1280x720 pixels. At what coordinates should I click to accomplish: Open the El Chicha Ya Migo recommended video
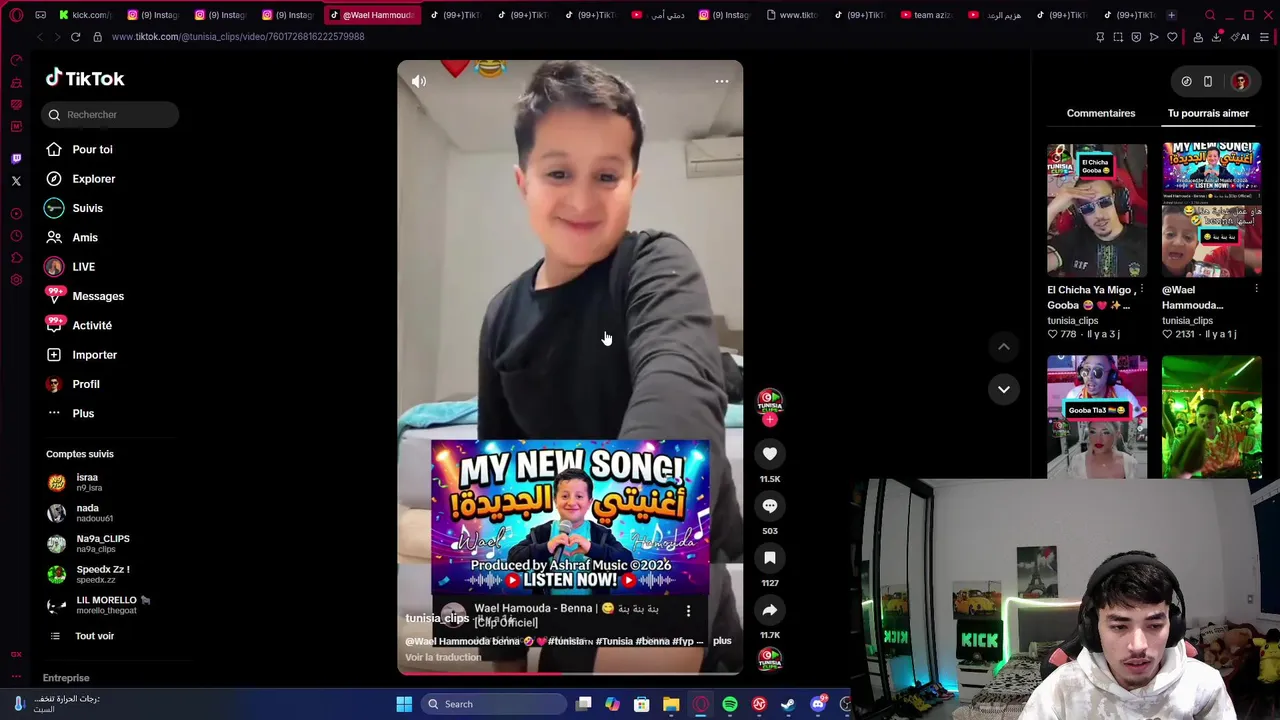[1097, 210]
